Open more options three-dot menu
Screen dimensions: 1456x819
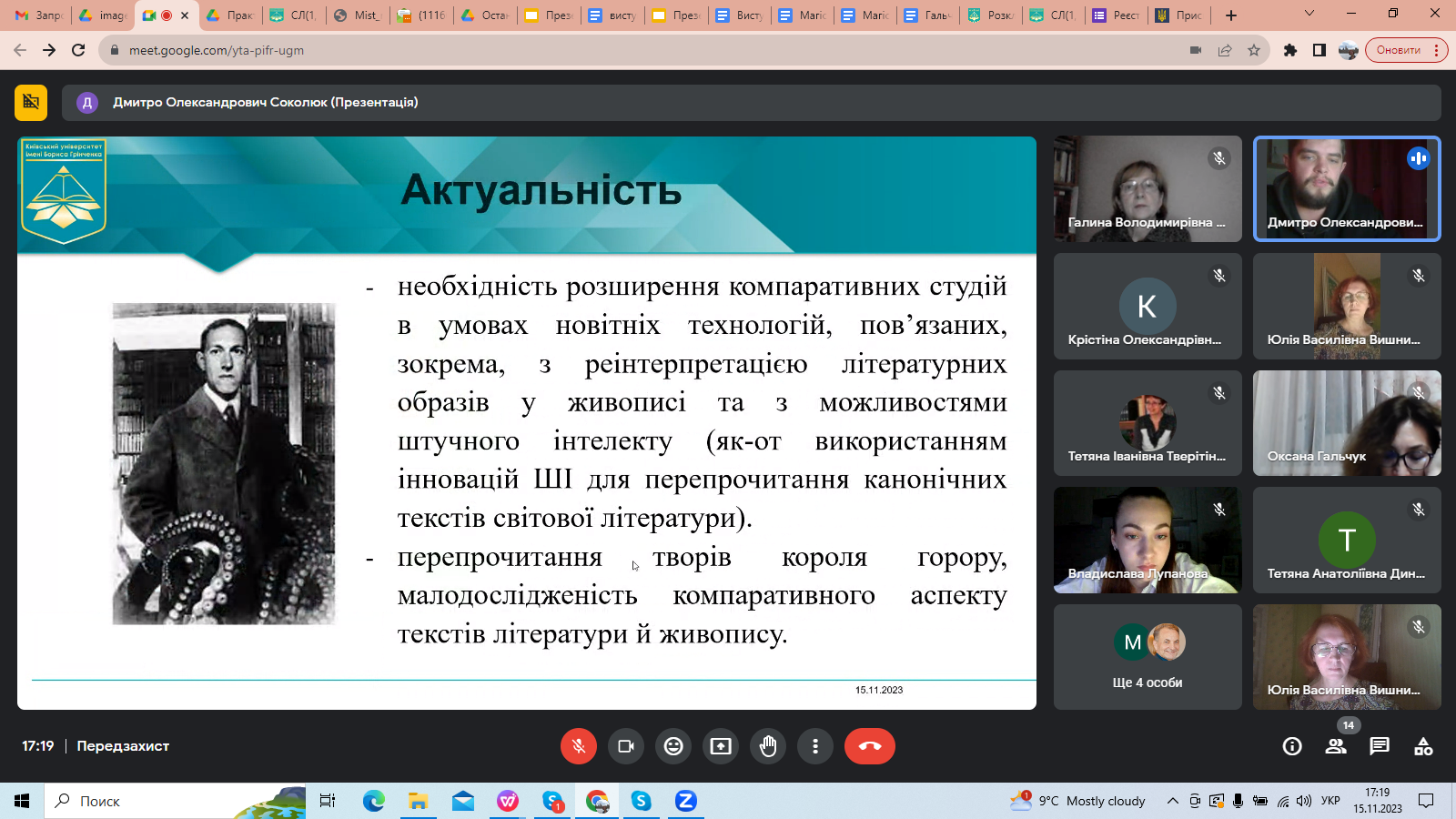coord(815,746)
